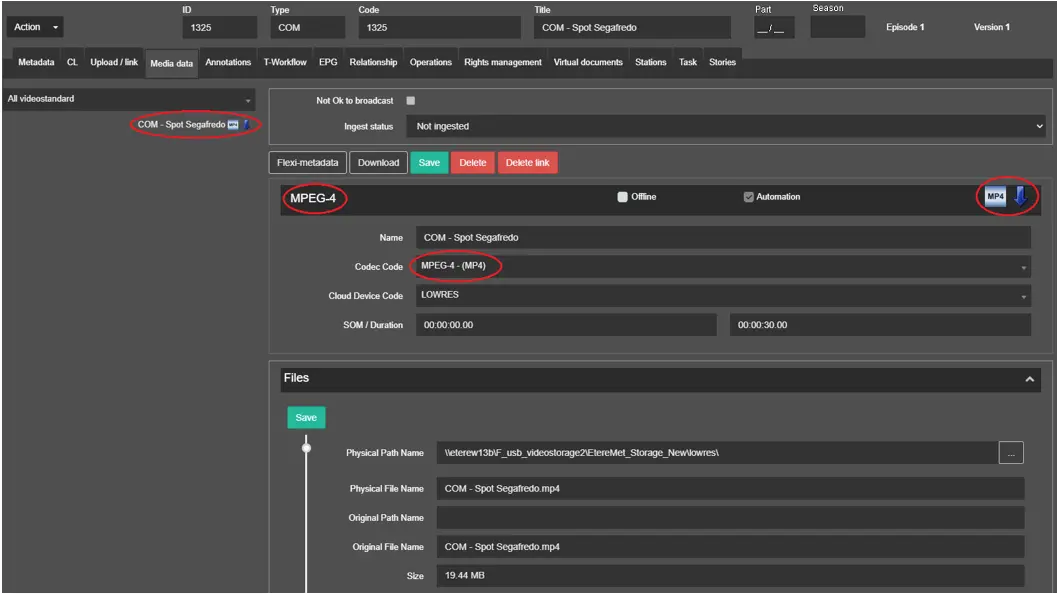Click the blue down arrow icon beside MP4

tap(1020, 197)
